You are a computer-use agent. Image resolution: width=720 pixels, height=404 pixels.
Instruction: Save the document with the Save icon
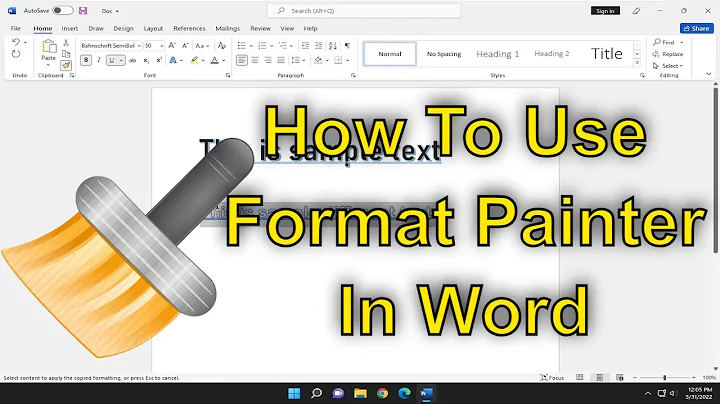(83, 11)
